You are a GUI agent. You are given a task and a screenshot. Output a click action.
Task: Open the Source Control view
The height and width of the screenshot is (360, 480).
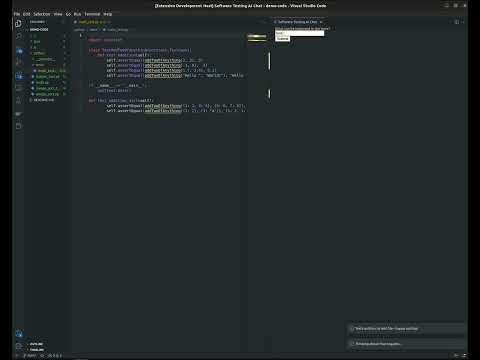(19, 51)
